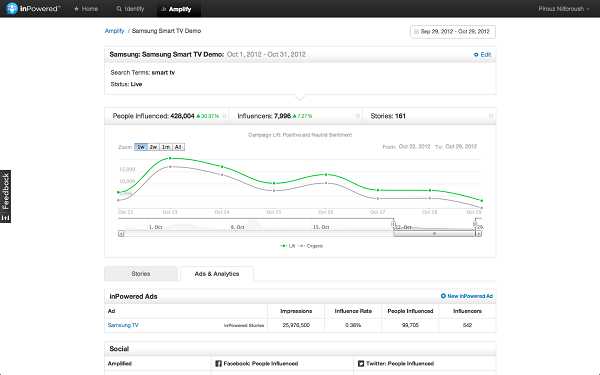The height and width of the screenshot is (375, 600).
Task: Click the chart navigator left scroll arrow
Action: click(121, 233)
